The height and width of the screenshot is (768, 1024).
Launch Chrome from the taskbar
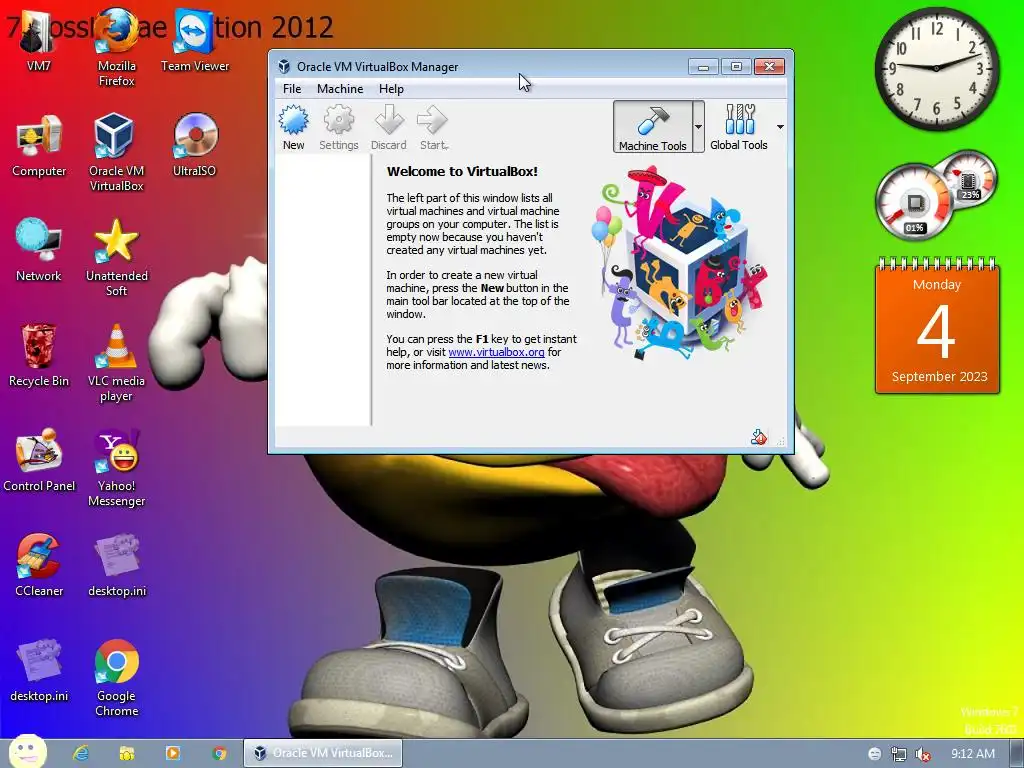tap(219, 753)
